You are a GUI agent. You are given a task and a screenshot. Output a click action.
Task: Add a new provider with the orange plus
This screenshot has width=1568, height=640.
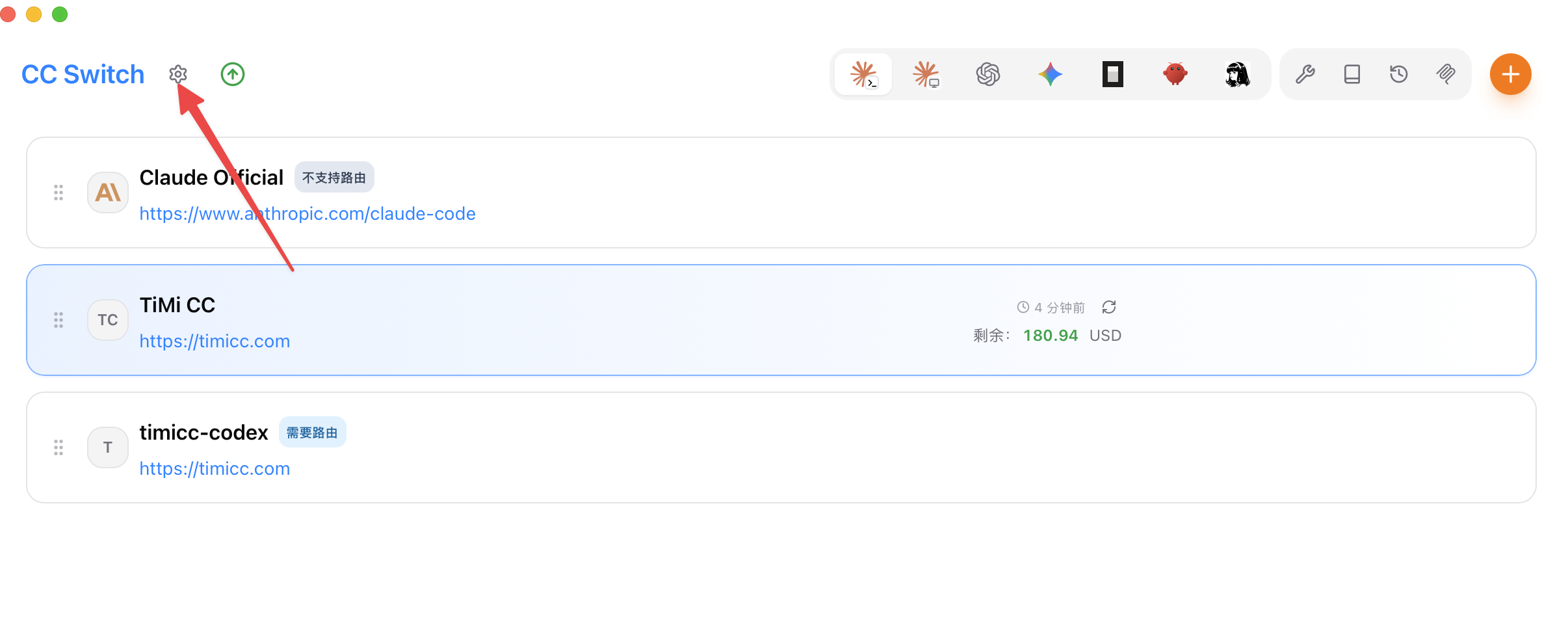pyautogui.click(x=1511, y=74)
